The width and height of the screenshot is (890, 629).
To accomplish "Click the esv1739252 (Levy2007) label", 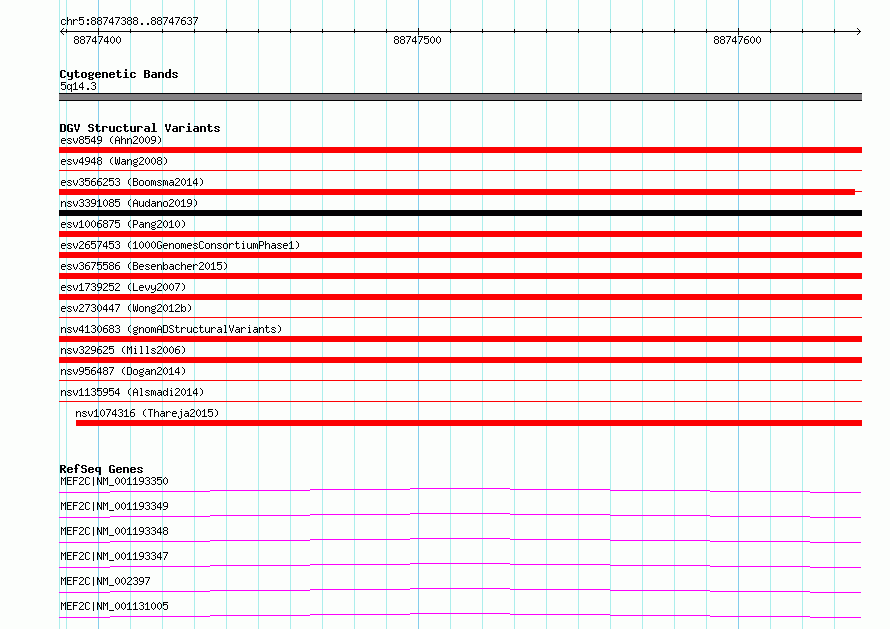I will tap(123, 287).
